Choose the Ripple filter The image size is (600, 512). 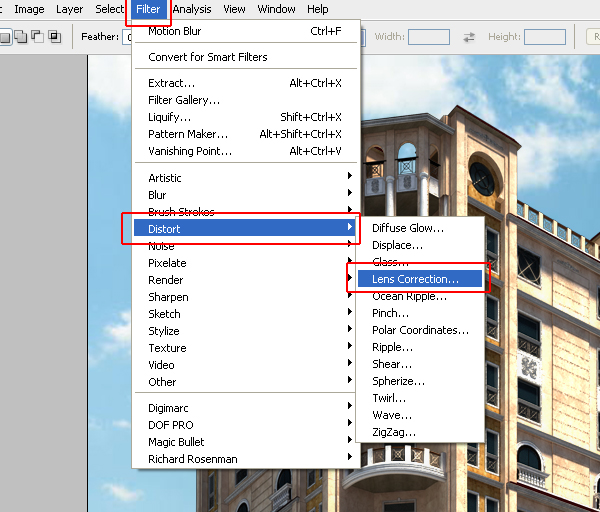(x=420, y=347)
